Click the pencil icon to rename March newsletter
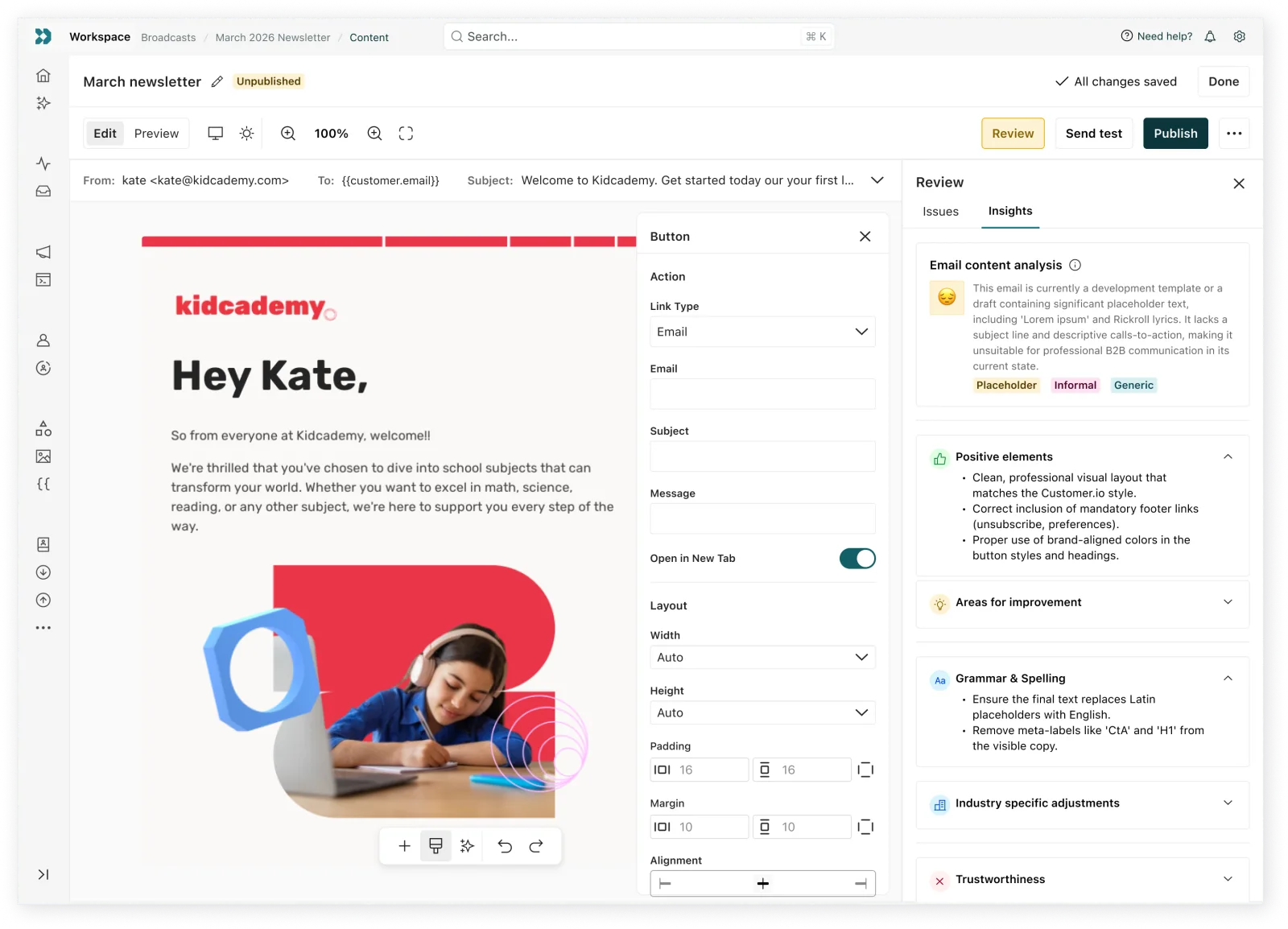Viewport: 1288px width, 929px height. pos(217,82)
